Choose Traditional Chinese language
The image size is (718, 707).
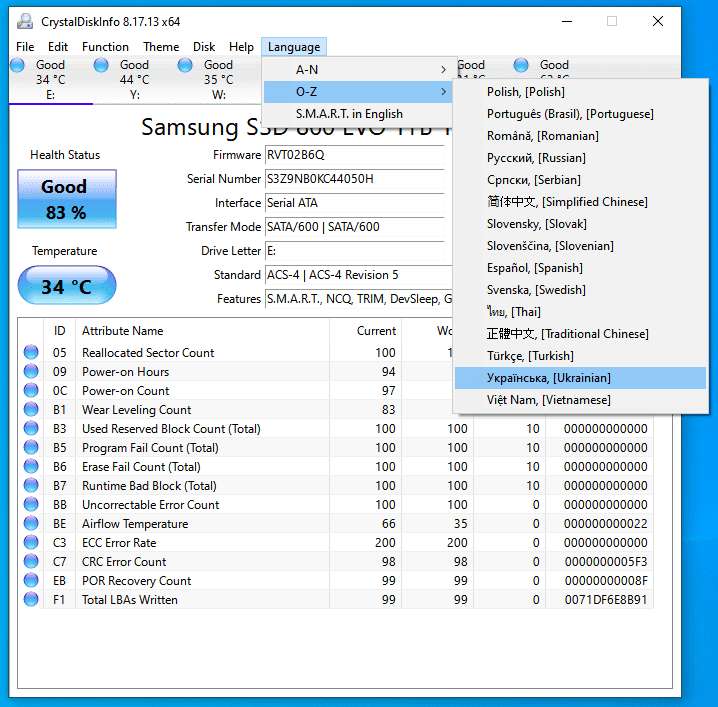pos(580,333)
